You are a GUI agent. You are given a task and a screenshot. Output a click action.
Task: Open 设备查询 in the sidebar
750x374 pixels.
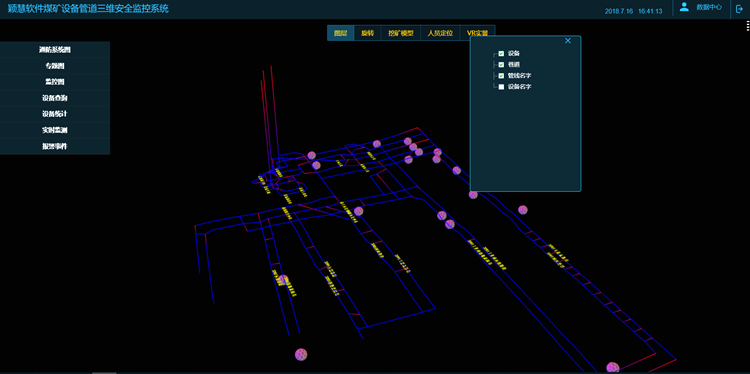pos(55,98)
